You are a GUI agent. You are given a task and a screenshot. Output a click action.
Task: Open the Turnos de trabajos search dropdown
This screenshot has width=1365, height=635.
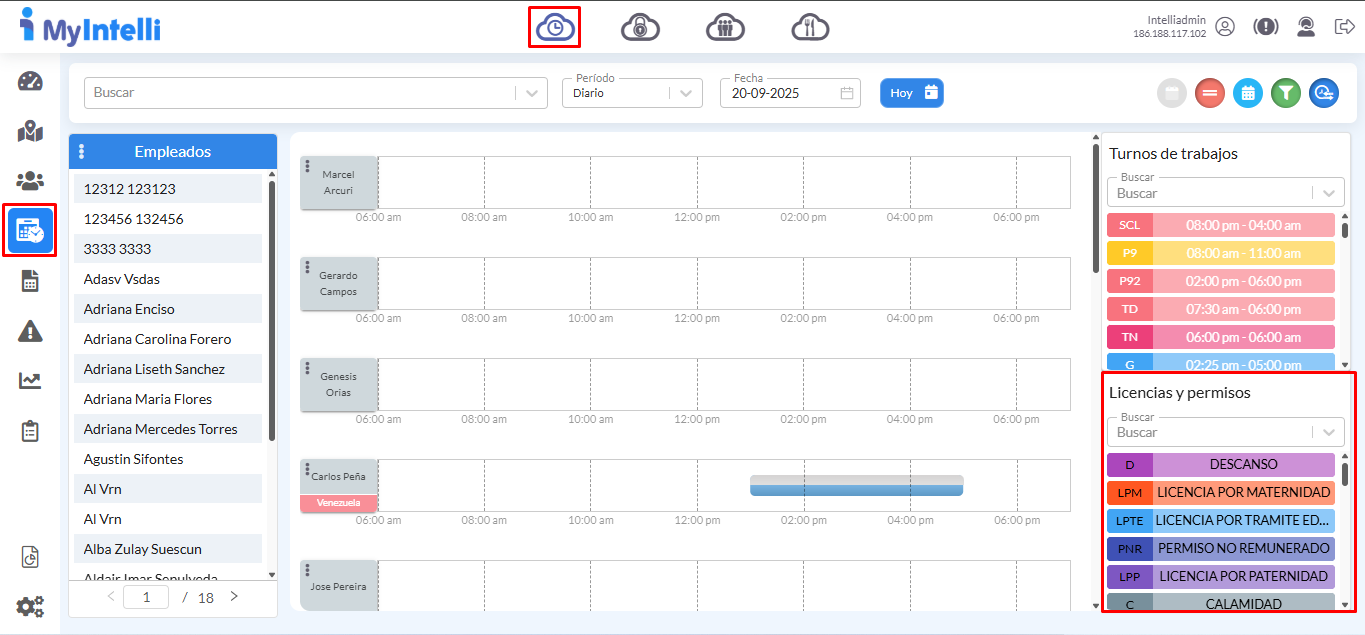1327,193
